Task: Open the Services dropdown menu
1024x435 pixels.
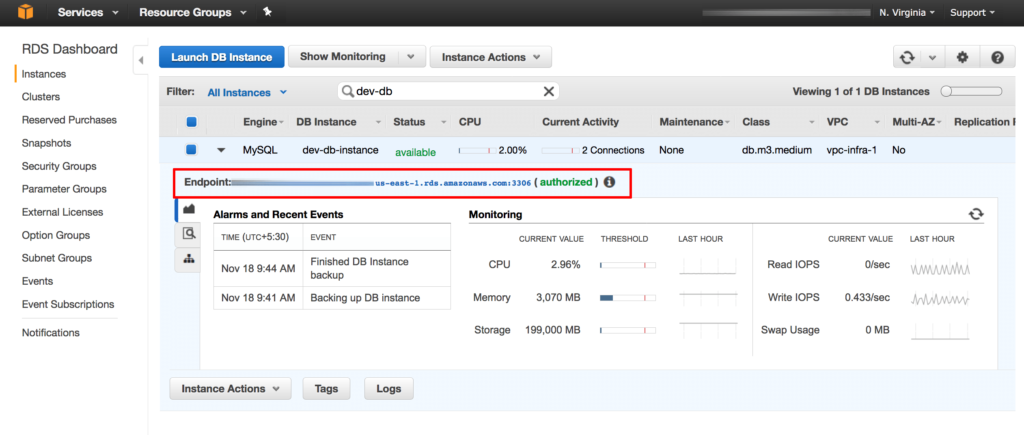Action: 88,12
